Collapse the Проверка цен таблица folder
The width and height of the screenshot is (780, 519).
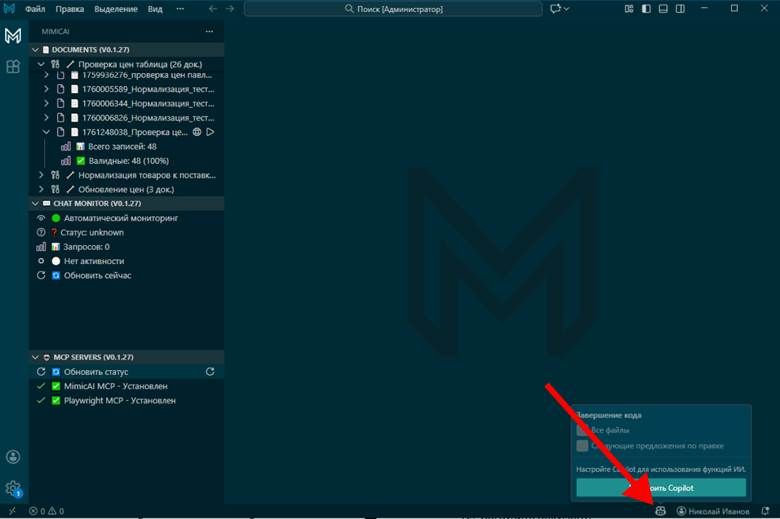(x=41, y=63)
